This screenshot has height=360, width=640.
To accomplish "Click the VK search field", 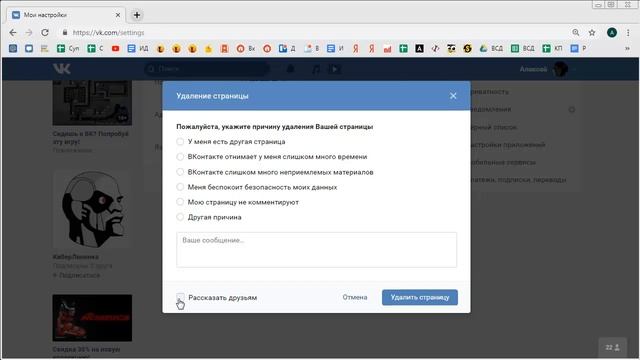I will [207, 69].
